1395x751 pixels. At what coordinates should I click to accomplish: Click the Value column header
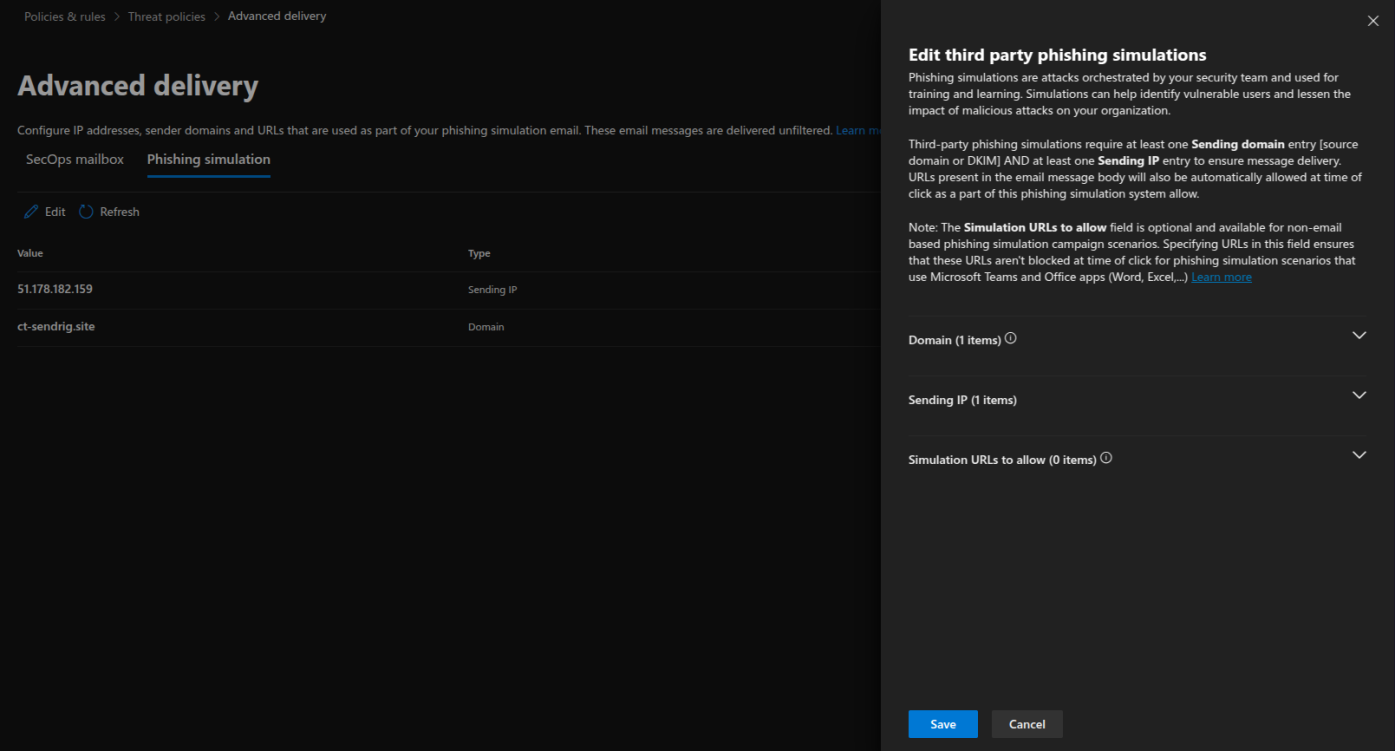point(30,254)
